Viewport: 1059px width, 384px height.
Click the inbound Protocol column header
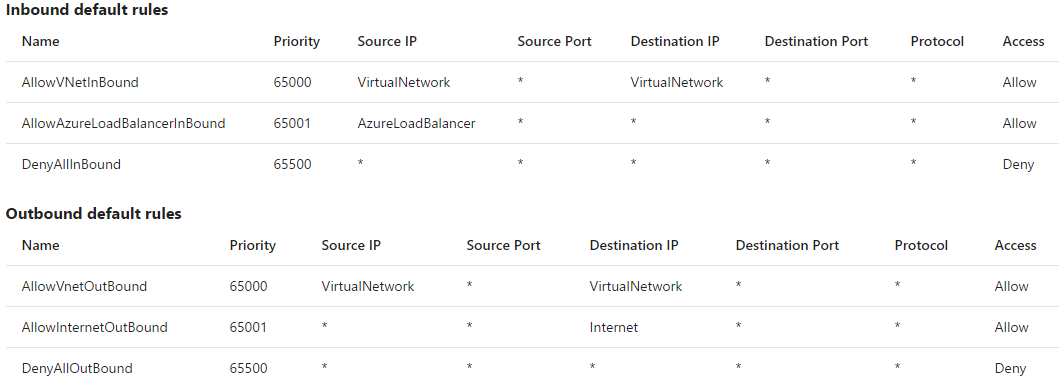(x=937, y=41)
